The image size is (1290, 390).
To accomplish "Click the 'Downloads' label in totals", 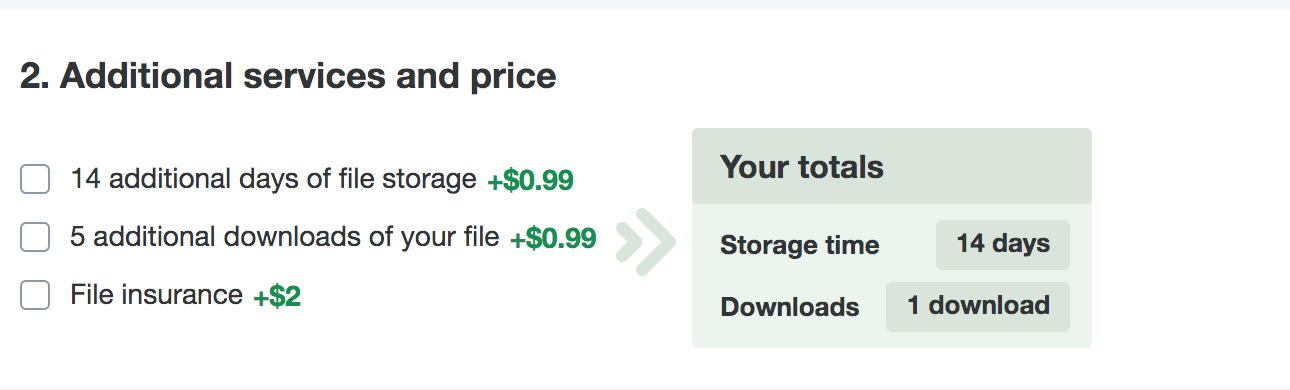I will tap(789, 307).
